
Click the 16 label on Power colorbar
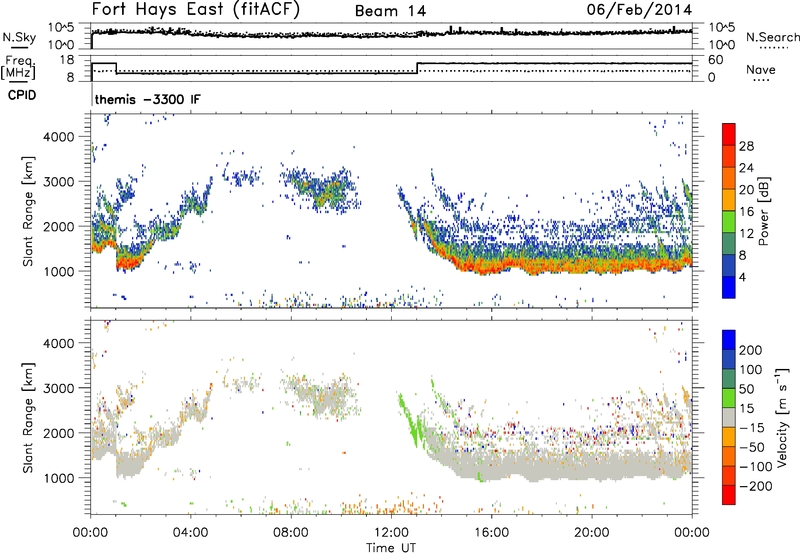(746, 212)
